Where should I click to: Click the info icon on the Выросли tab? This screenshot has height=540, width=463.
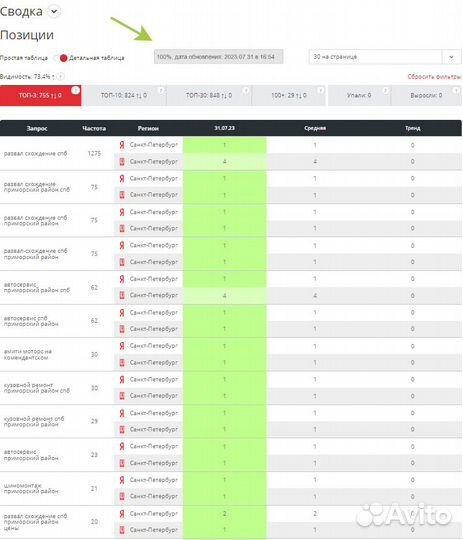click(x=456, y=90)
